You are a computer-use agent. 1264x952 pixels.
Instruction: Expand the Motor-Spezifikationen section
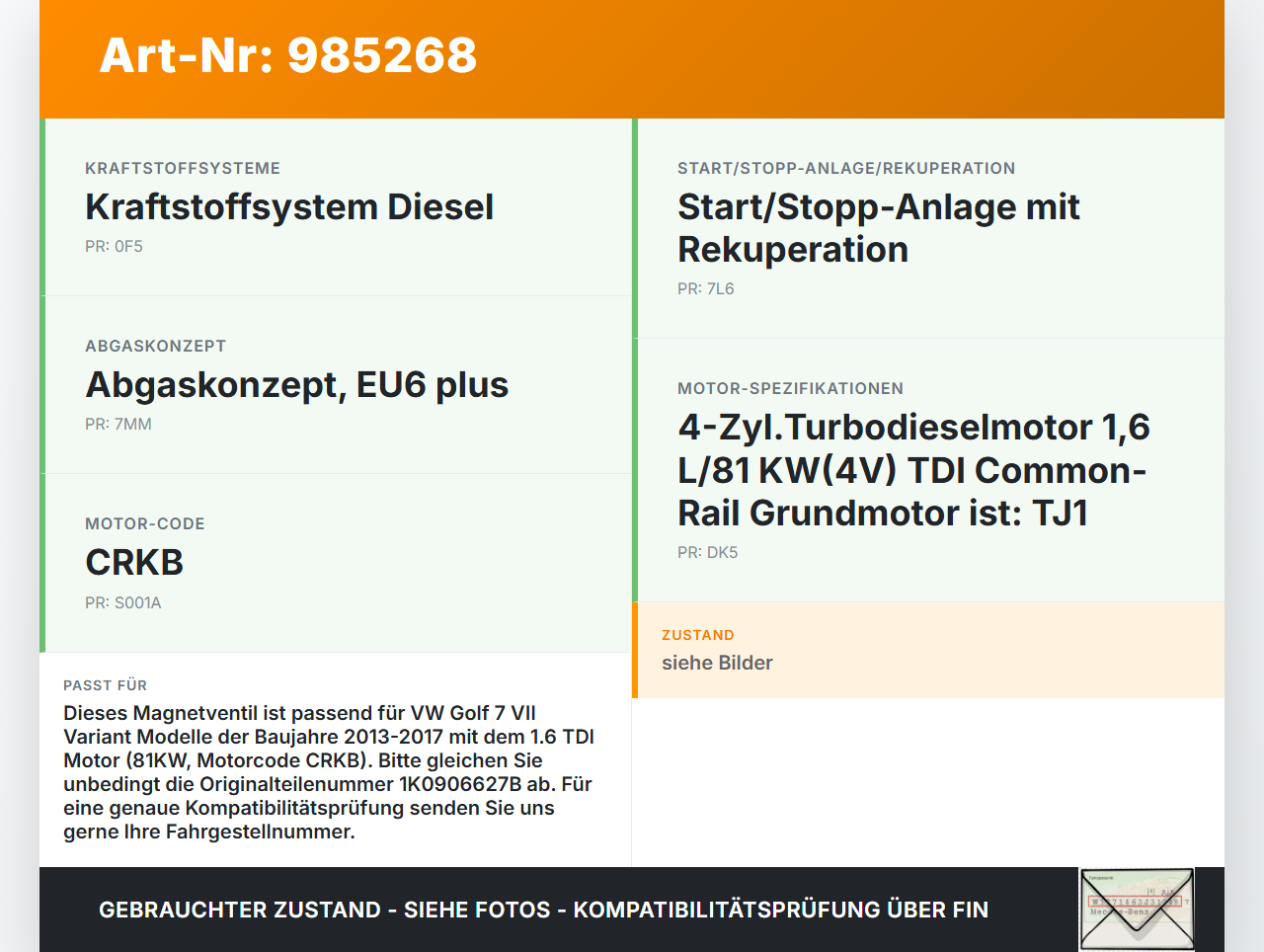point(928,469)
